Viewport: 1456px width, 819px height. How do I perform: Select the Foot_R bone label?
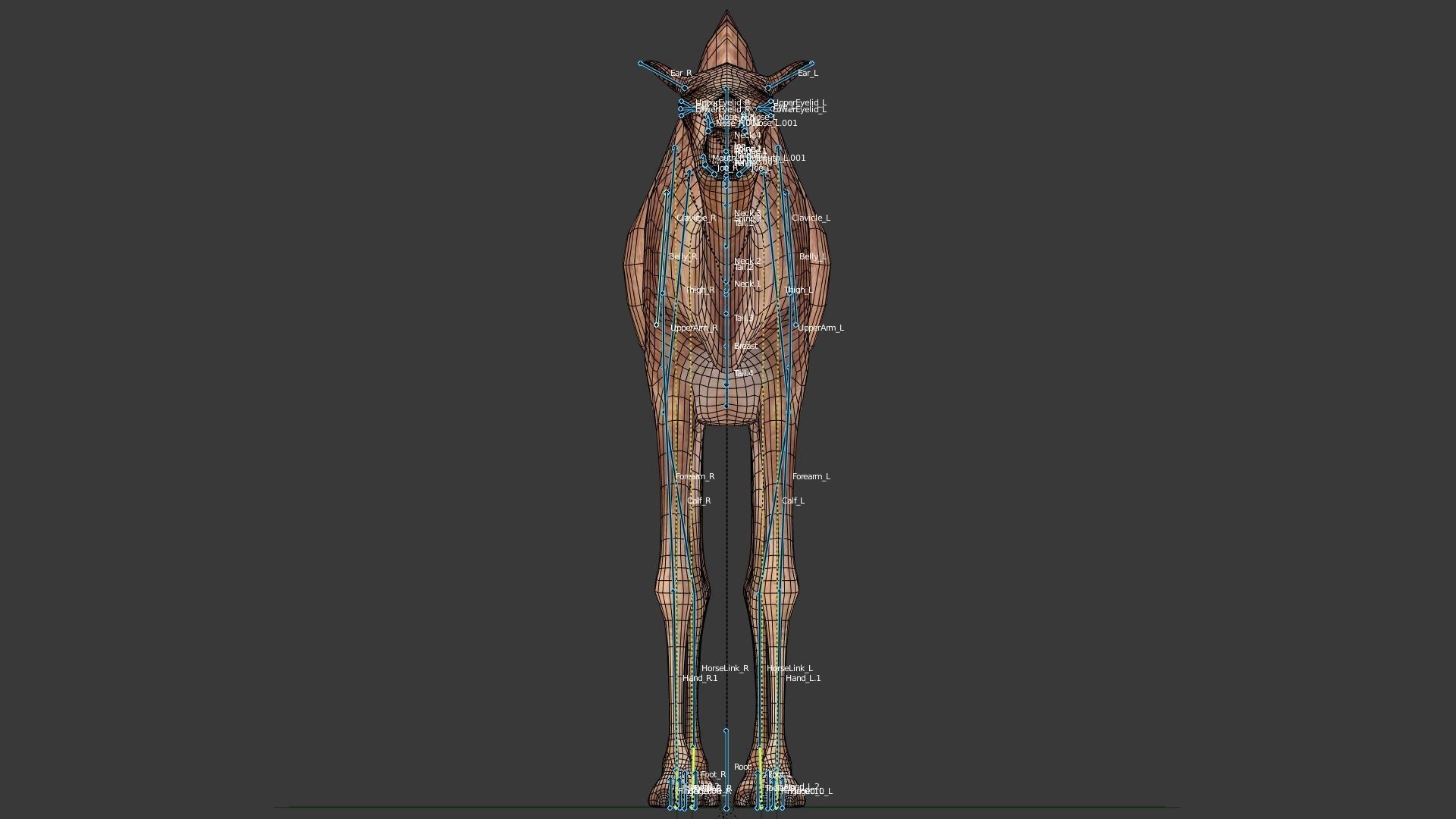click(x=713, y=774)
